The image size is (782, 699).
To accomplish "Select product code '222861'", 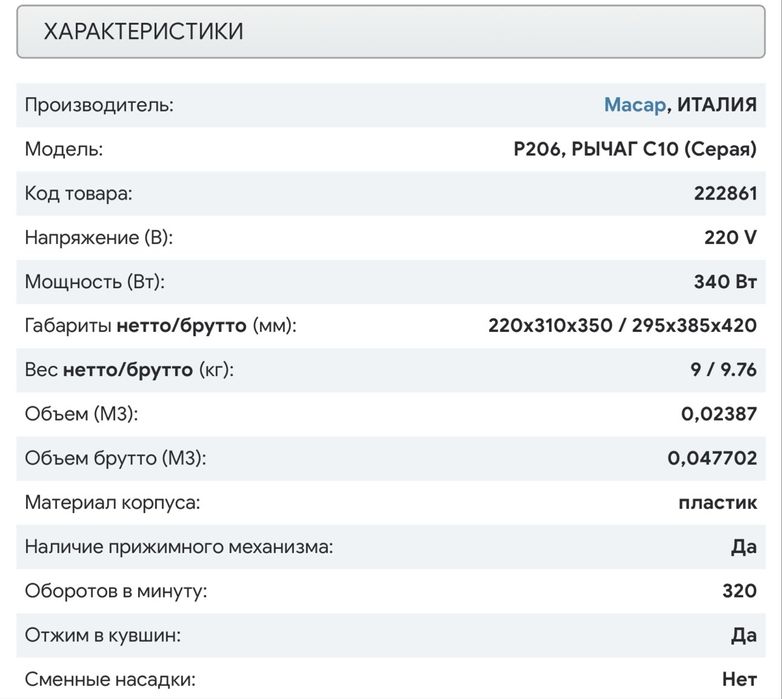I will tap(725, 193).
